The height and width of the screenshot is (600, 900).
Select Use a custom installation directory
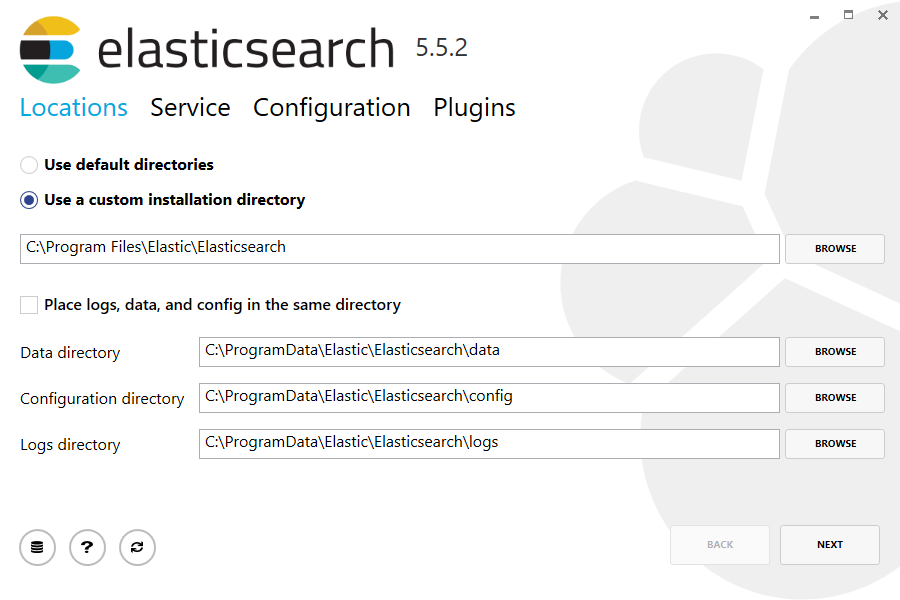pyautogui.click(x=162, y=200)
